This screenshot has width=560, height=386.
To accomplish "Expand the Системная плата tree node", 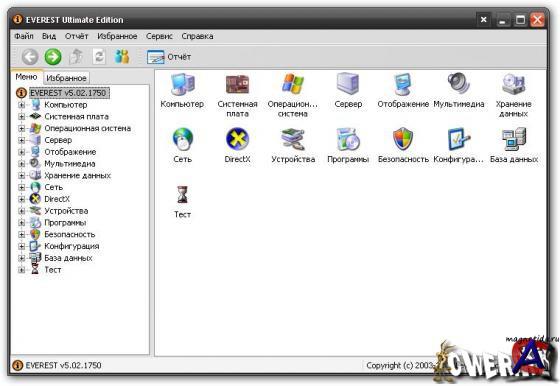I will 21,117.
